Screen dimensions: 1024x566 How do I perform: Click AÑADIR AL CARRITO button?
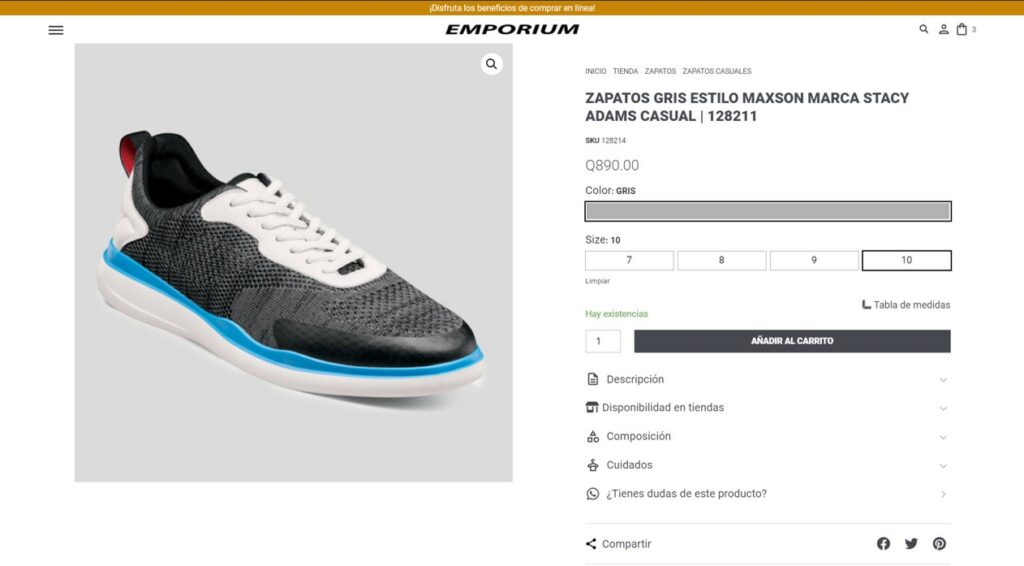pos(792,341)
